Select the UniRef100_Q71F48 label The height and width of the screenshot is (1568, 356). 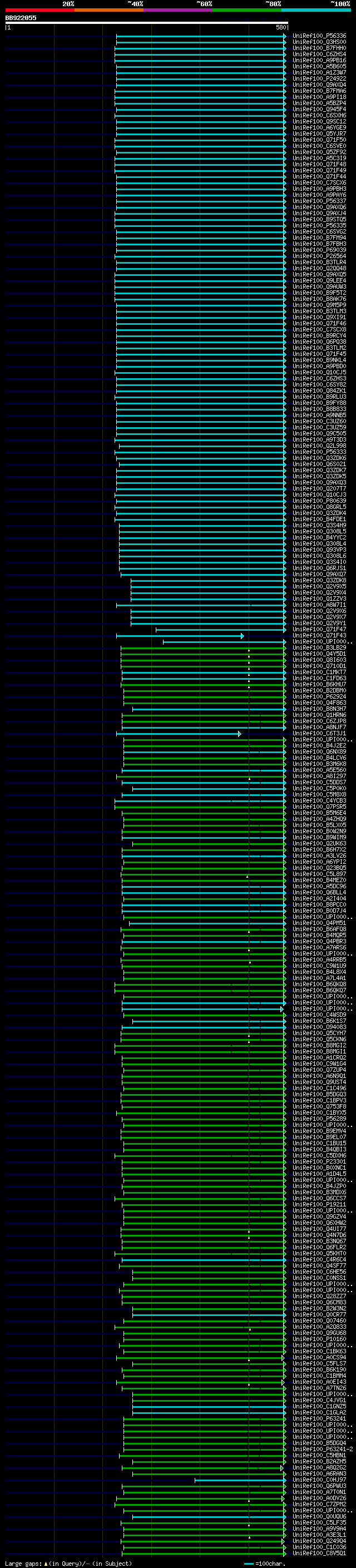319,164
